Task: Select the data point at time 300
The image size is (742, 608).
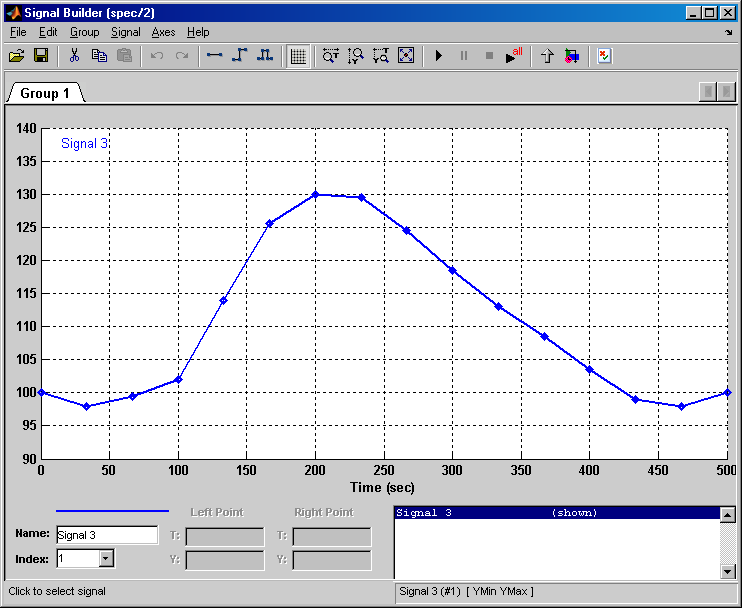Action: [x=452, y=271]
